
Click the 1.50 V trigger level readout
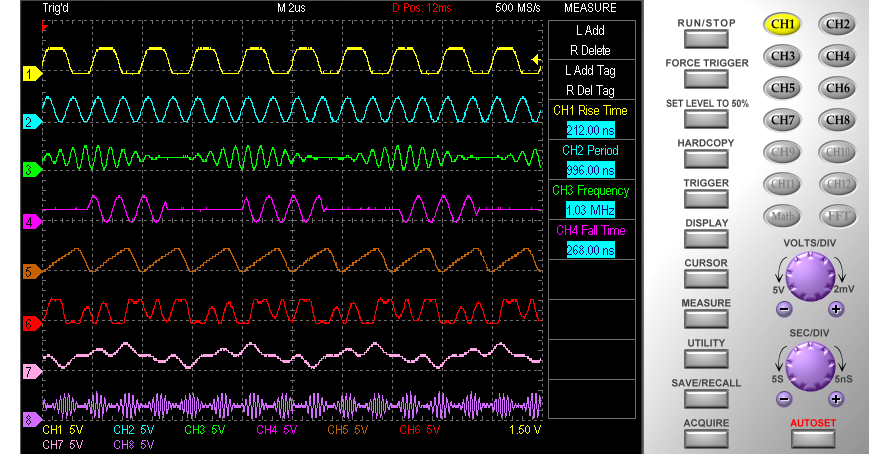pyautogui.click(x=525, y=430)
